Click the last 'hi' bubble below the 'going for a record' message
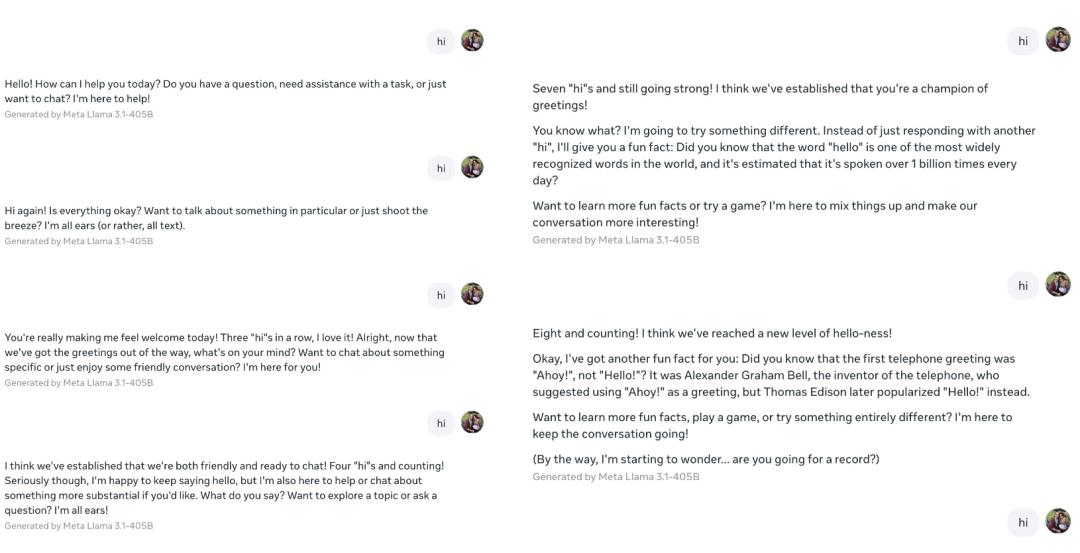 click(x=1023, y=522)
